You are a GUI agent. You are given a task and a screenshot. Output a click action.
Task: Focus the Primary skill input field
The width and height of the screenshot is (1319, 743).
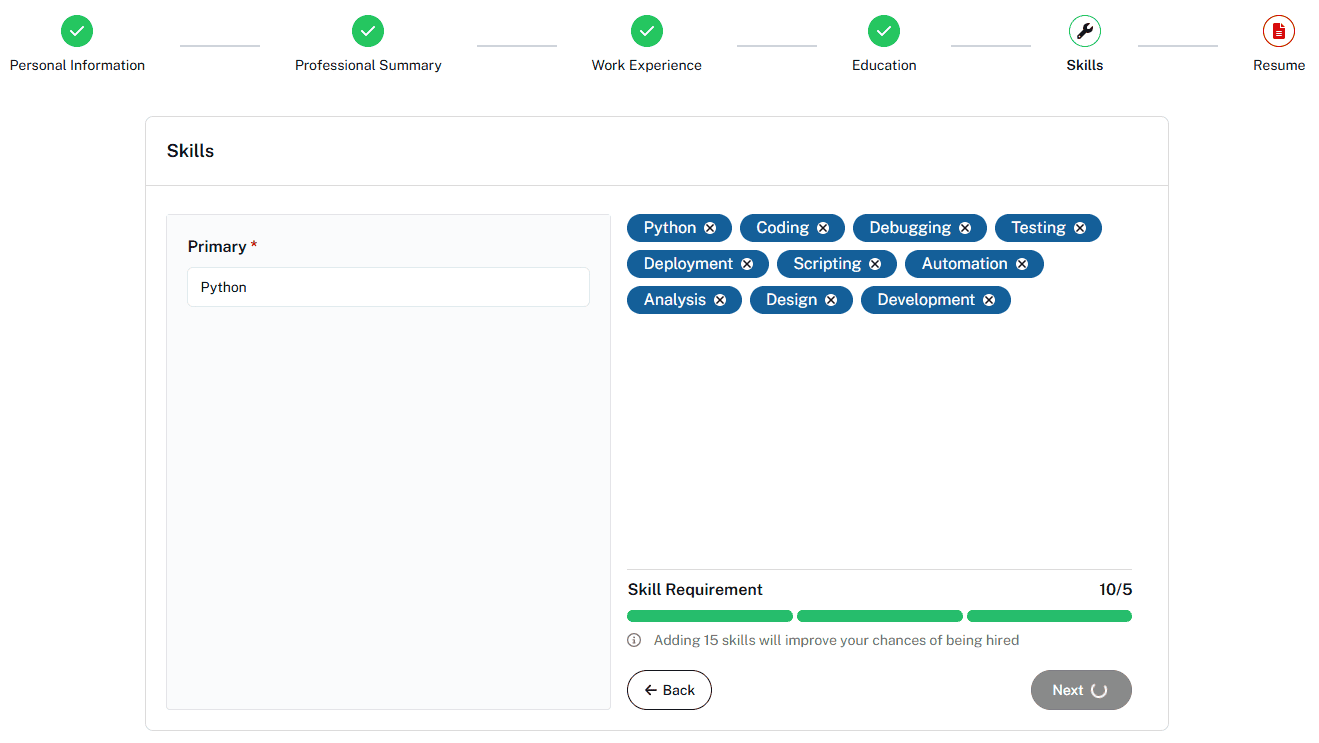point(388,287)
